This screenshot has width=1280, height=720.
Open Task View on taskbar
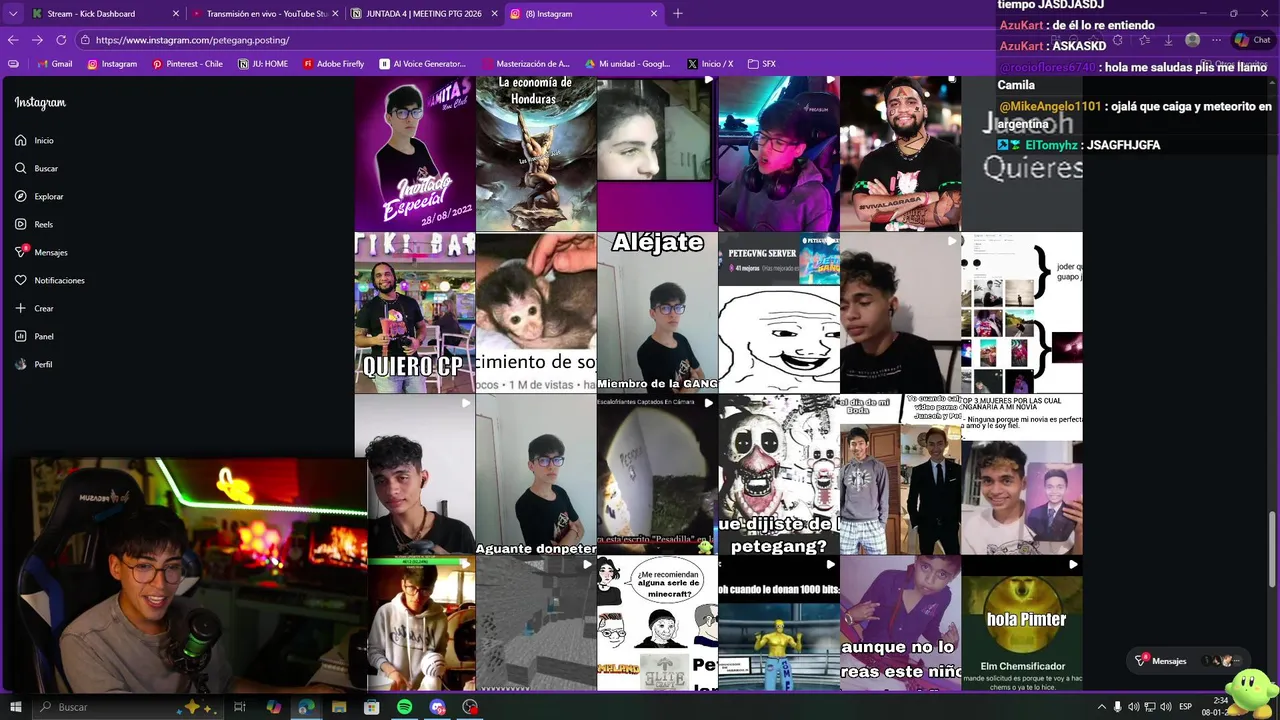[240, 707]
